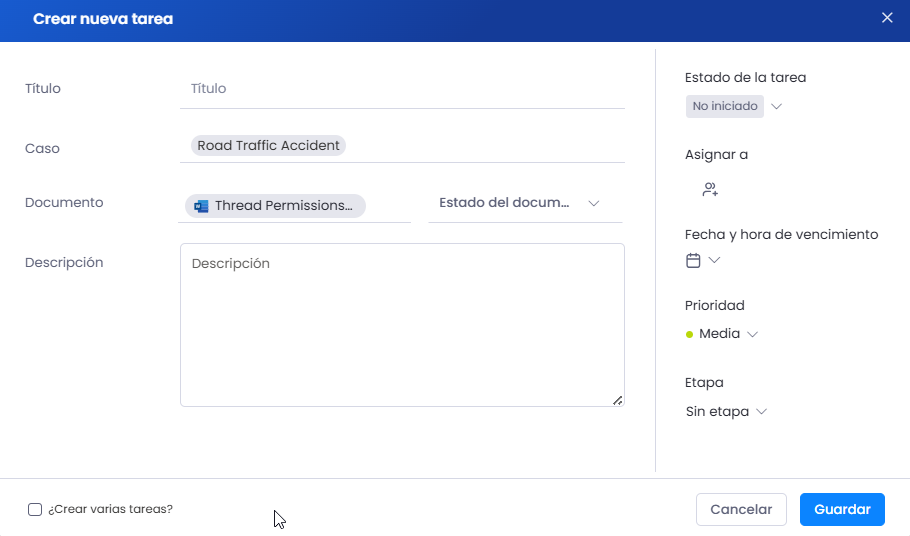Image resolution: width=910 pixels, height=536 pixels.
Task: Open the No iniciado status dropdown
Action: 777,106
